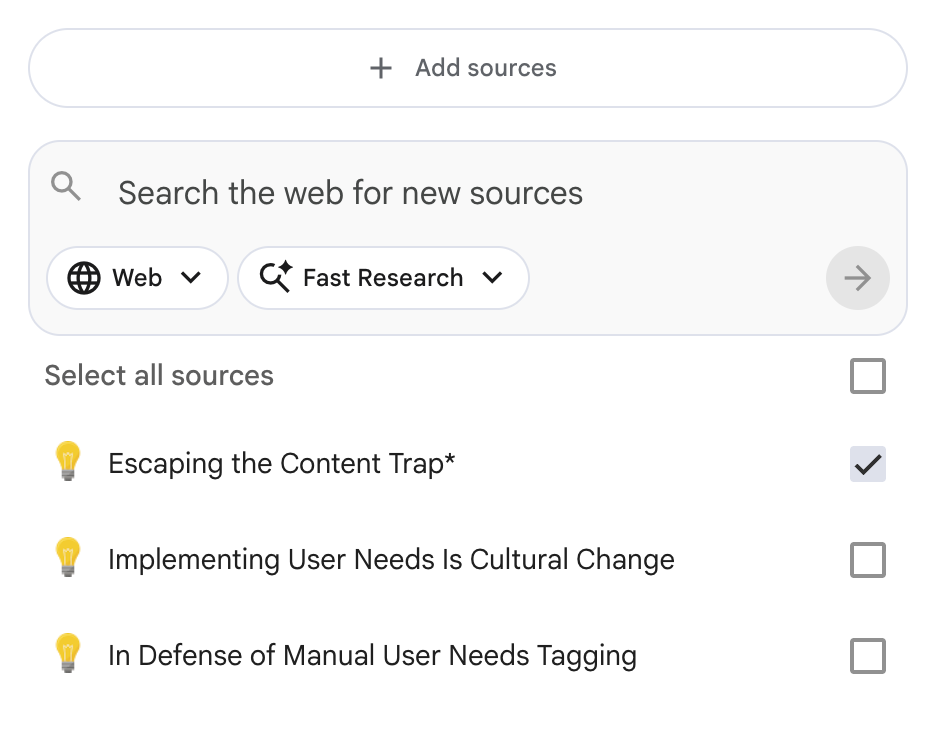The image size is (936, 742).
Task: Uncheck the Escaping the Content Trap checkbox
Action: tap(867, 464)
